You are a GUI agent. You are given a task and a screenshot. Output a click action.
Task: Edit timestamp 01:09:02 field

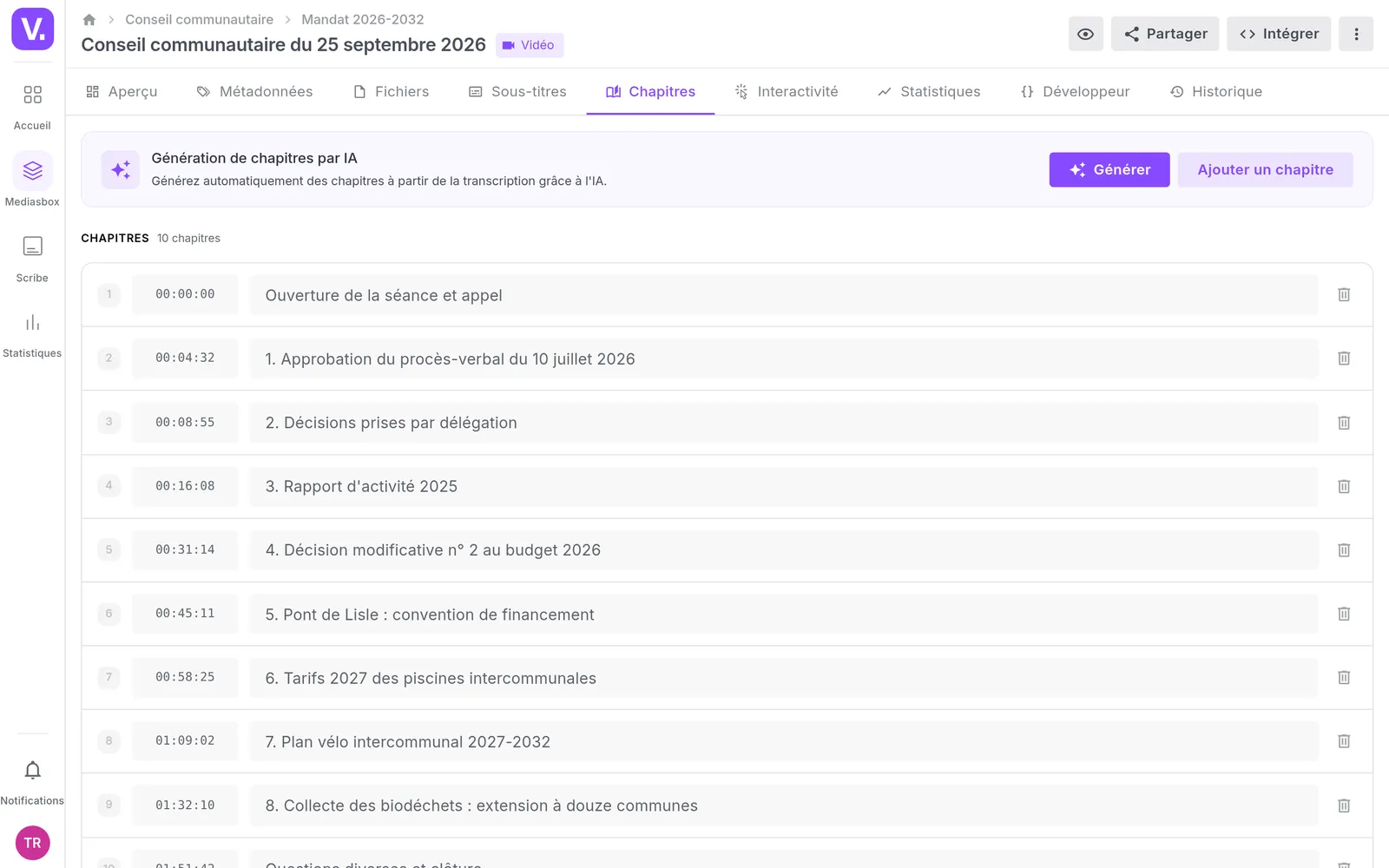(x=185, y=740)
